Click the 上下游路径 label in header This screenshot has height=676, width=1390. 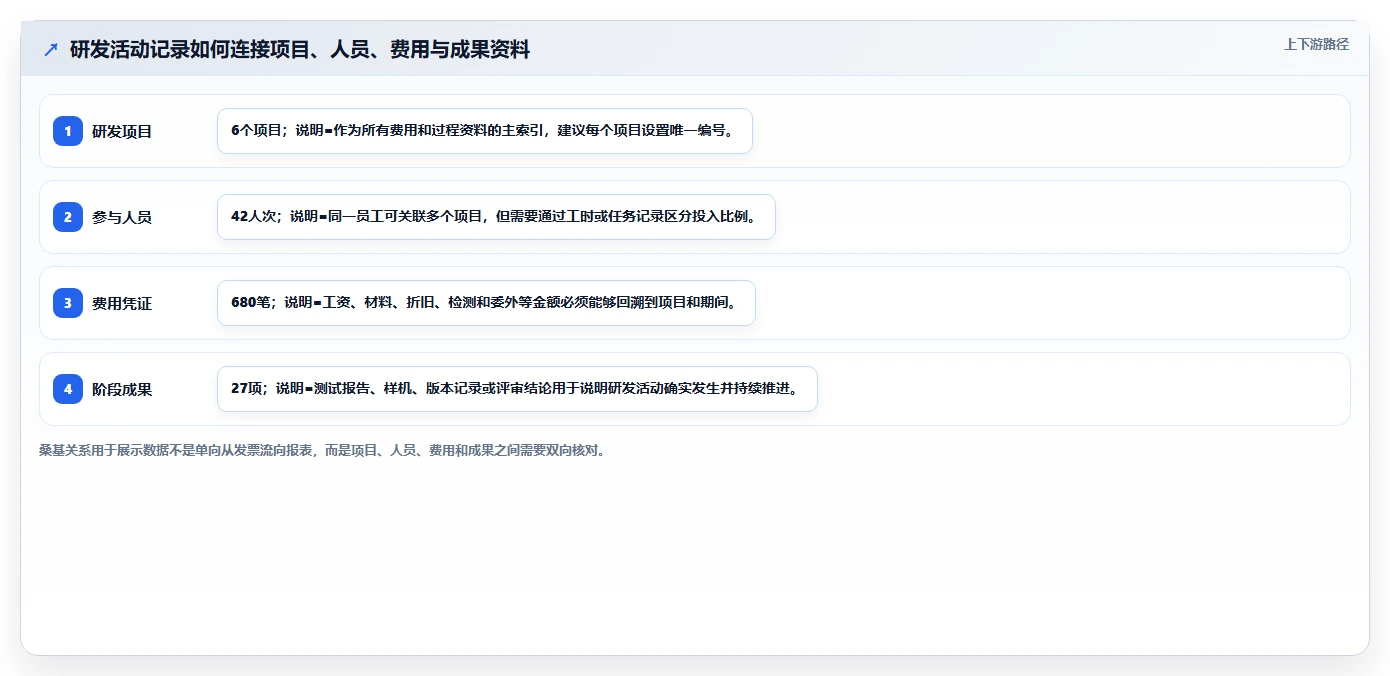[x=1316, y=44]
